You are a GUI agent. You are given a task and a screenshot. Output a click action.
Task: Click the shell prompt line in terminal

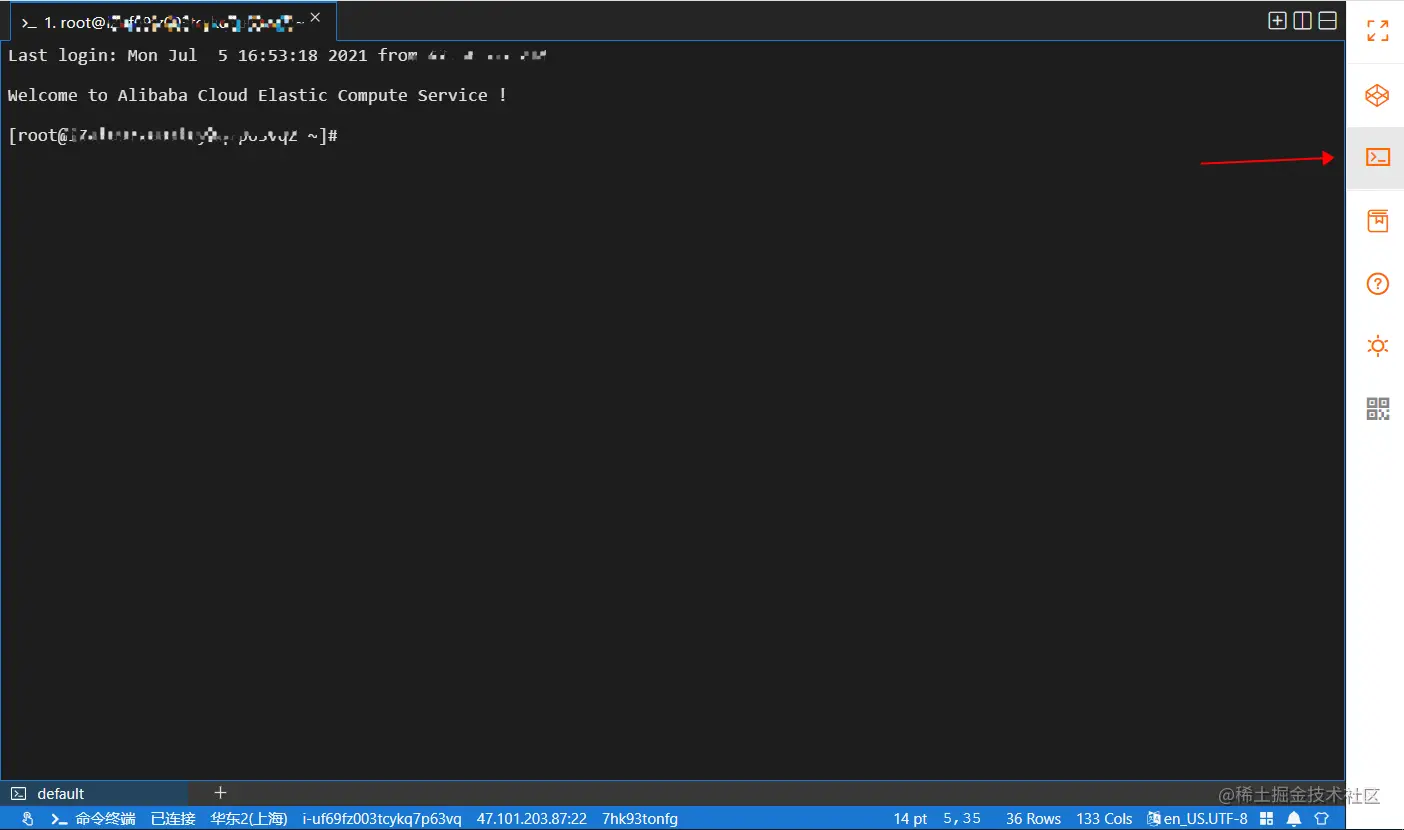[x=173, y=135]
